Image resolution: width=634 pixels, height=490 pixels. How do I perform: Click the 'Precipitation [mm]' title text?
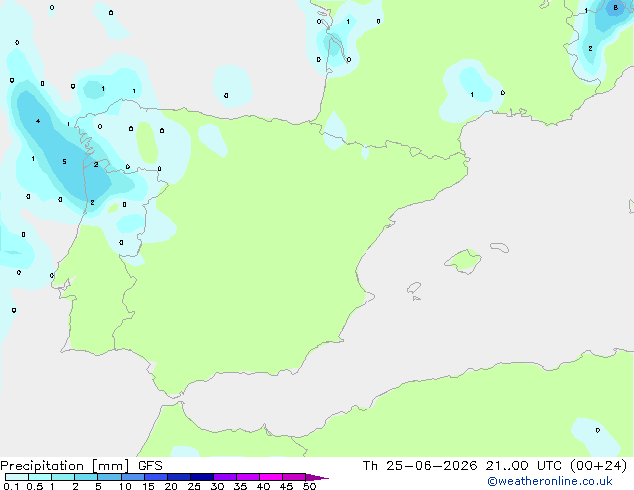coord(64,466)
